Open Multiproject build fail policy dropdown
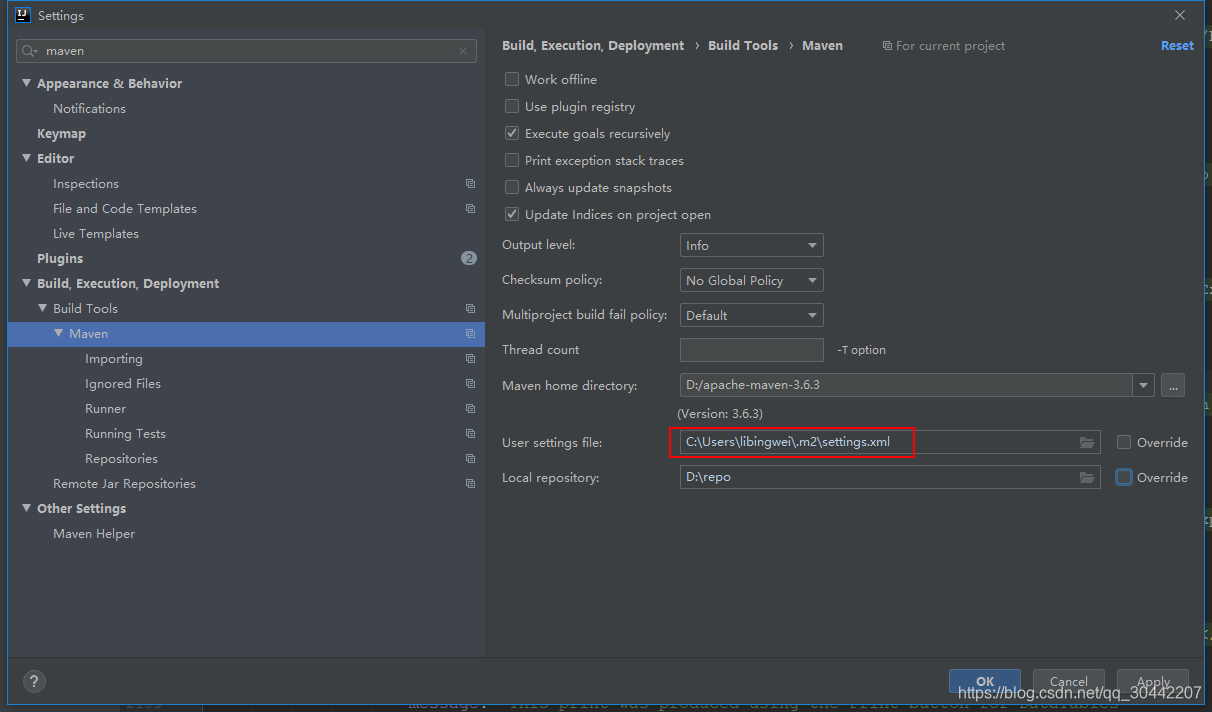Screen dimensions: 1212x712 pyautogui.click(x=752, y=315)
